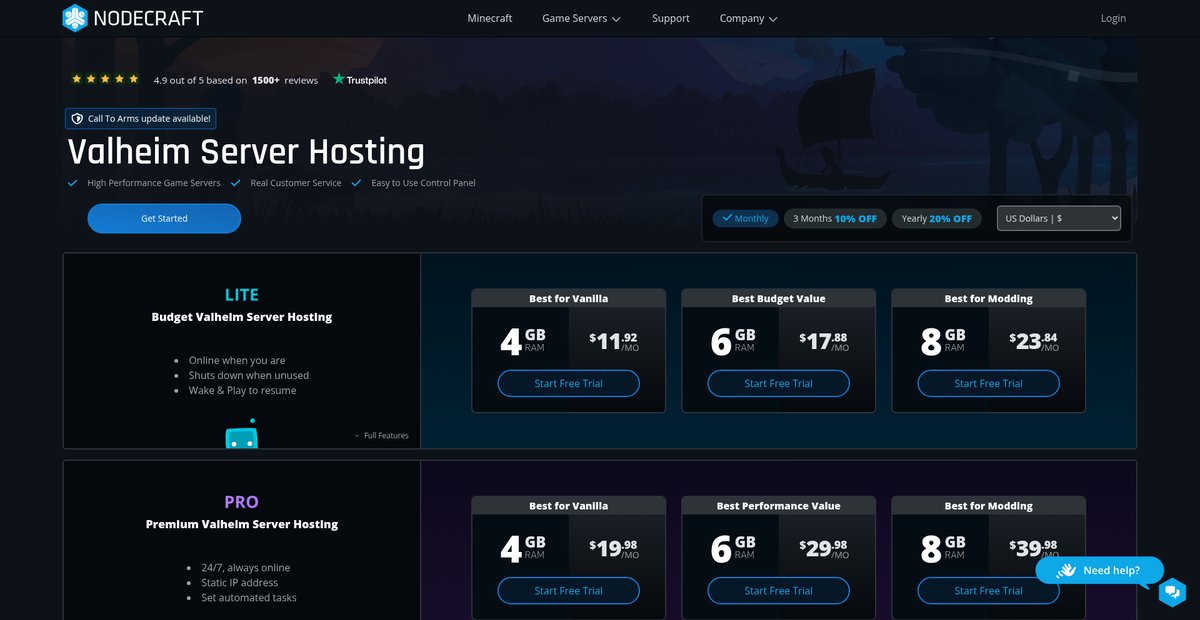Open the Support nav item
The image size is (1200, 620).
(671, 18)
